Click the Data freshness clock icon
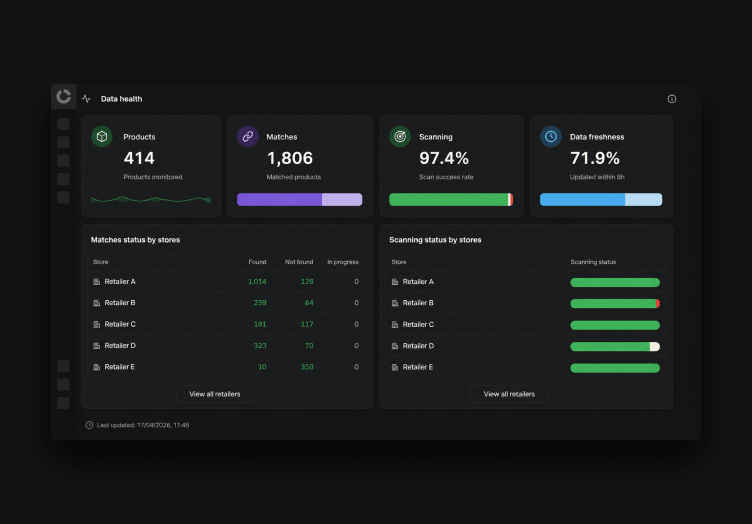 [x=551, y=137]
